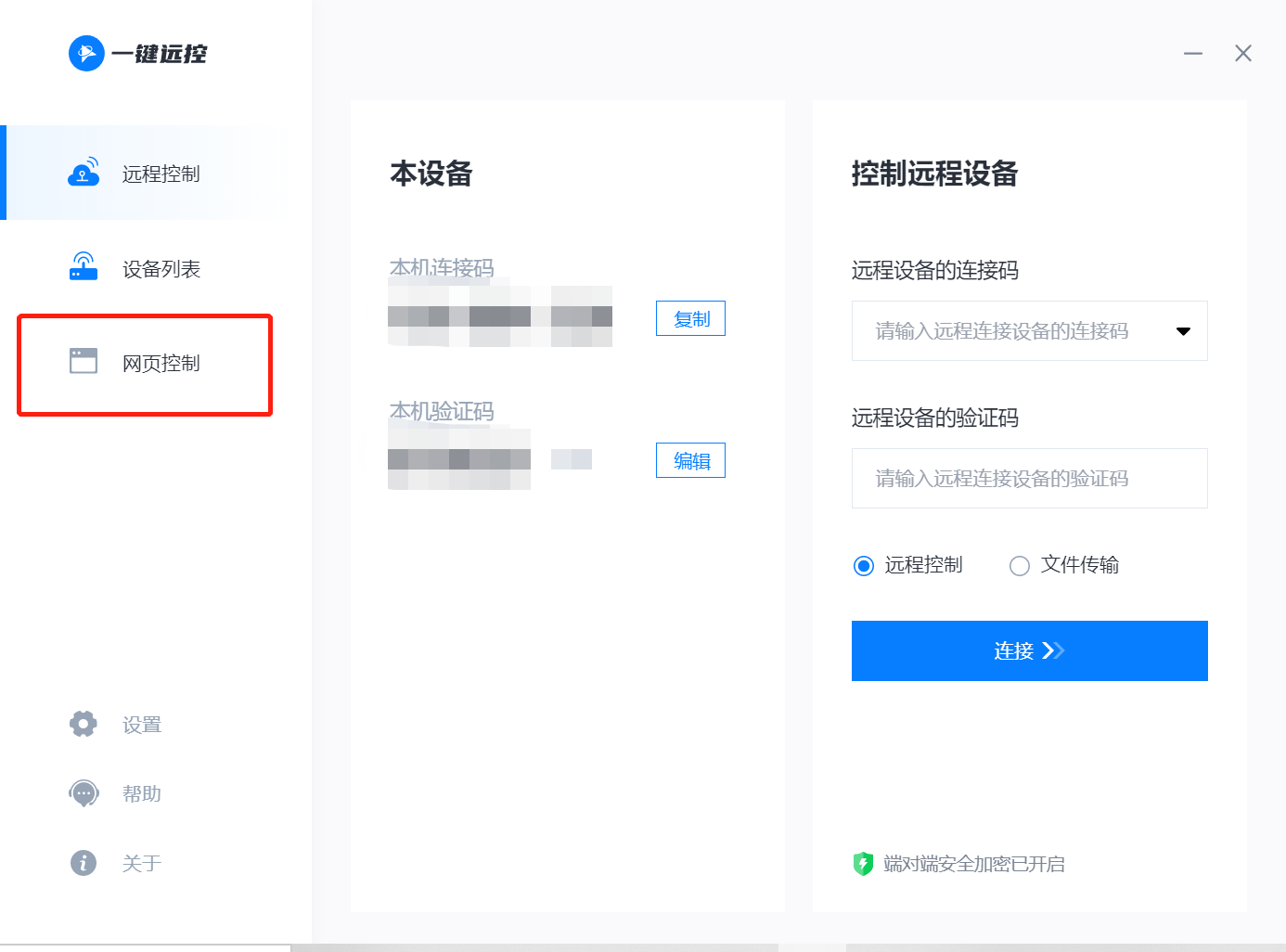
Task: Click the 帮助 headset icon
Action: pos(84,793)
